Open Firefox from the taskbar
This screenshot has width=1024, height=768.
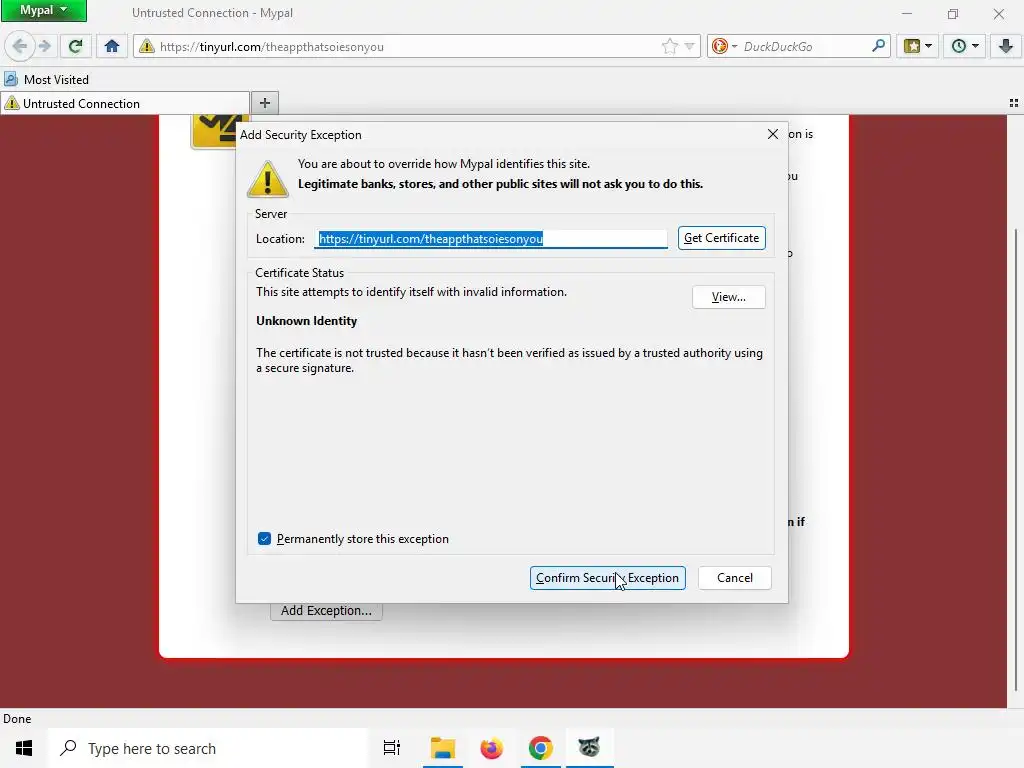tap(492, 748)
